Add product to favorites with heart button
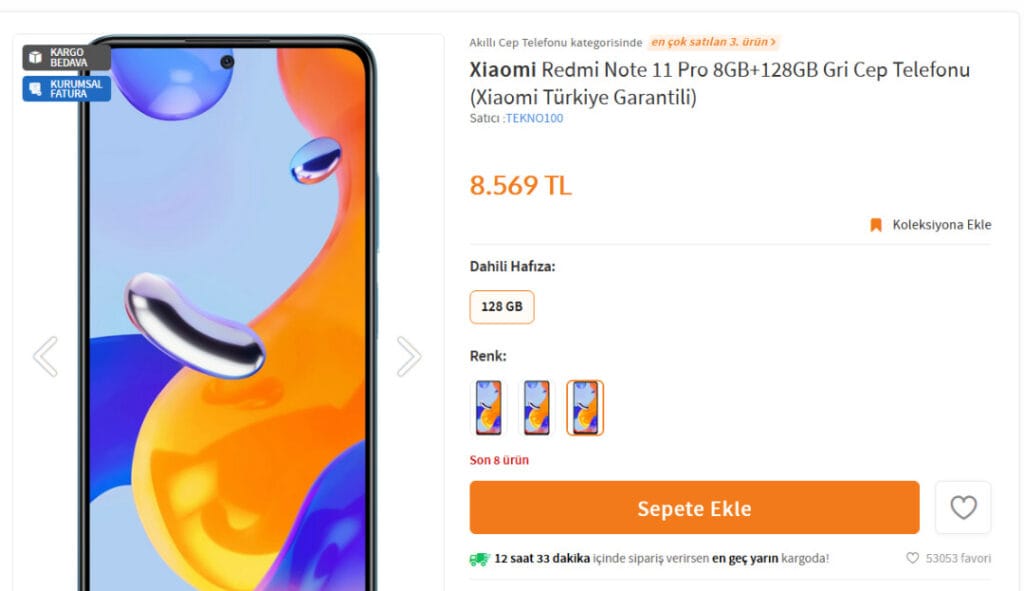 (963, 508)
